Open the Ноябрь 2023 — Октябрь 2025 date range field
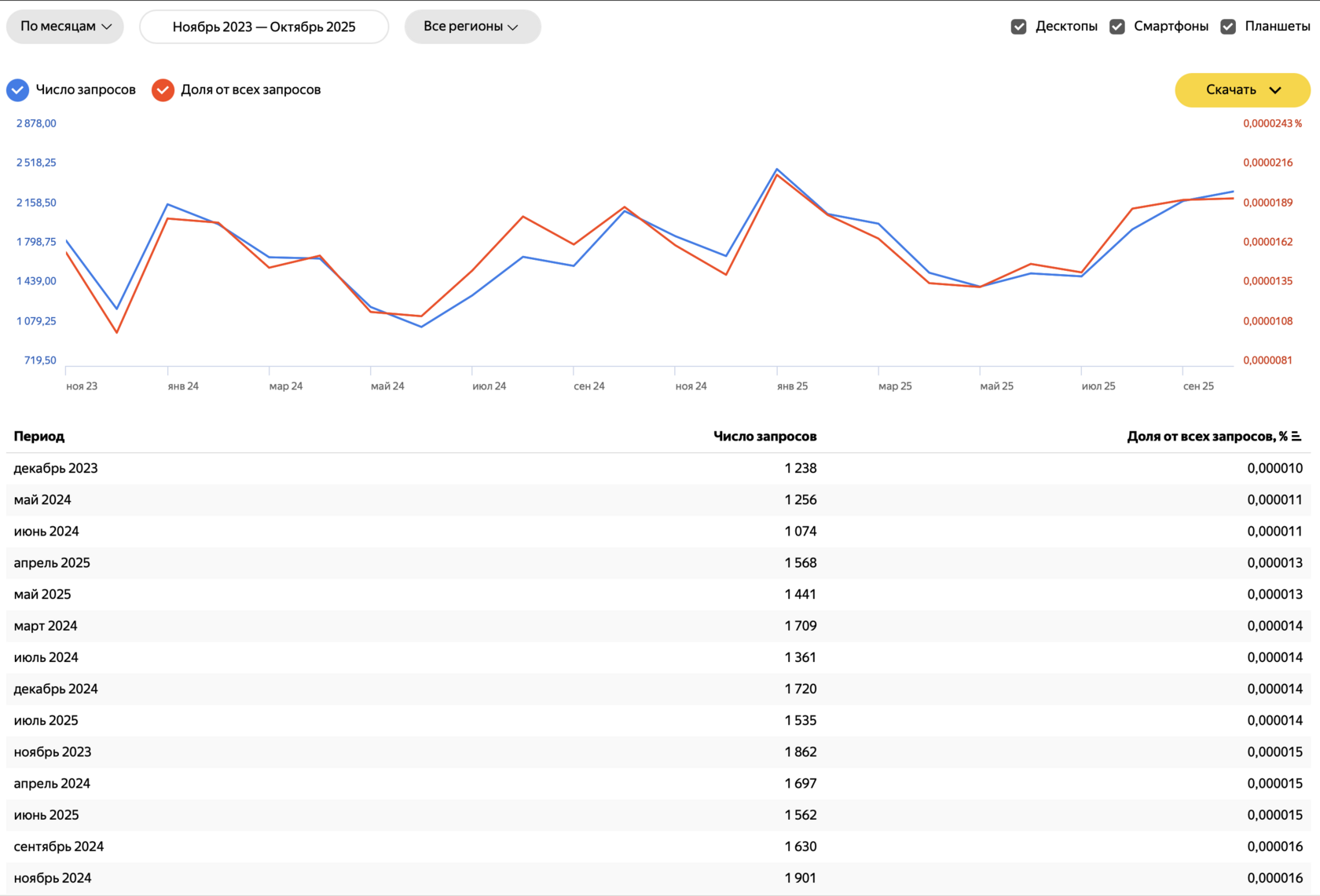 coord(264,27)
